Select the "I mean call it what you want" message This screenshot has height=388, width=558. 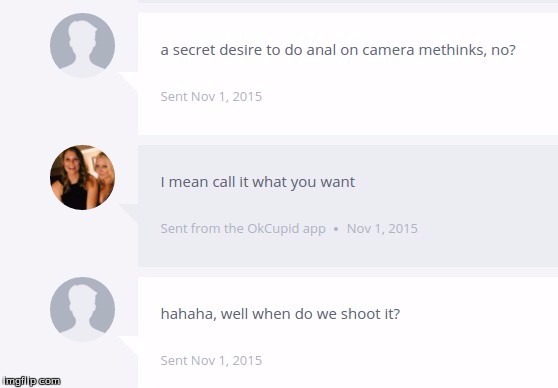(258, 182)
